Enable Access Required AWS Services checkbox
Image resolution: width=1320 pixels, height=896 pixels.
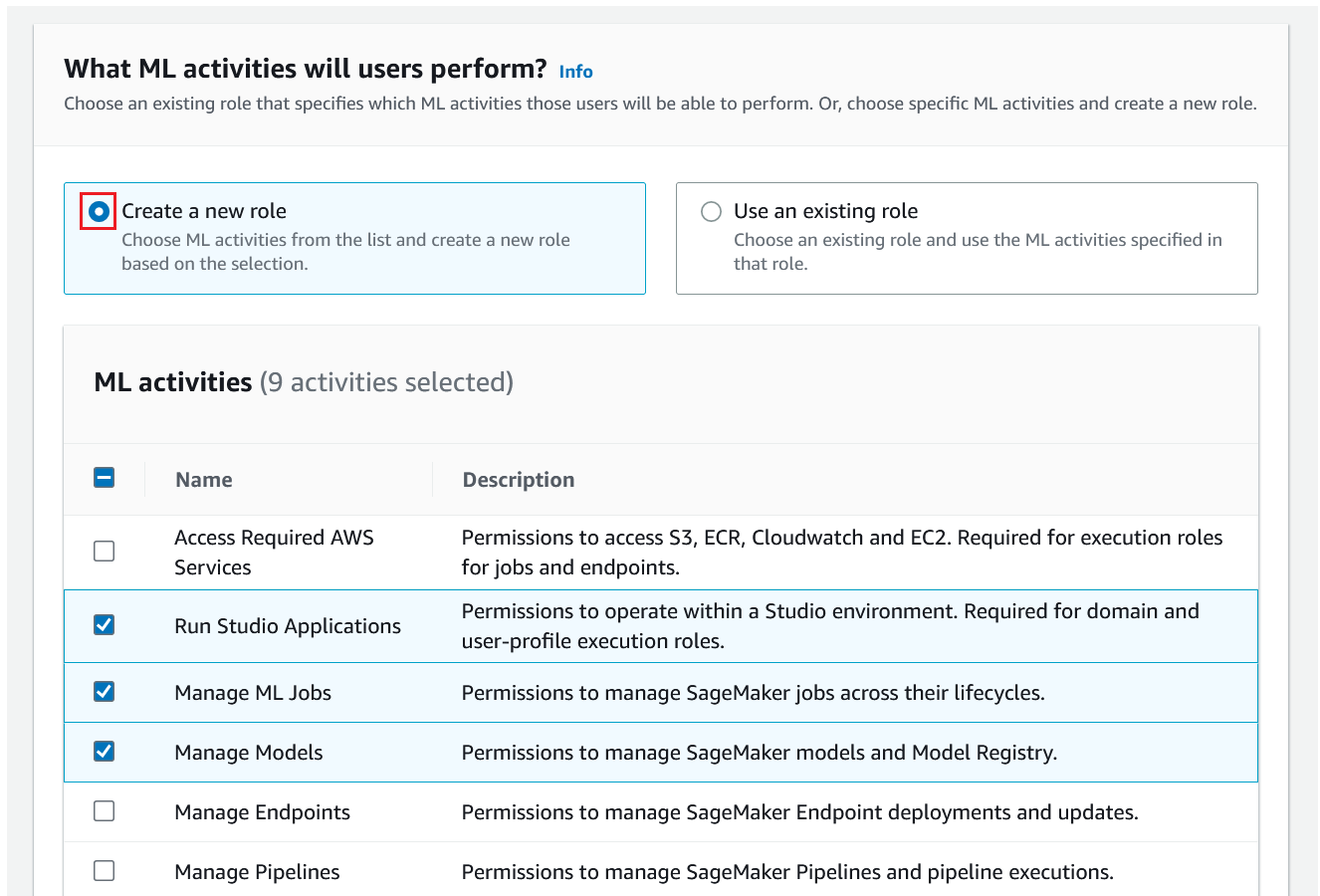tap(104, 551)
